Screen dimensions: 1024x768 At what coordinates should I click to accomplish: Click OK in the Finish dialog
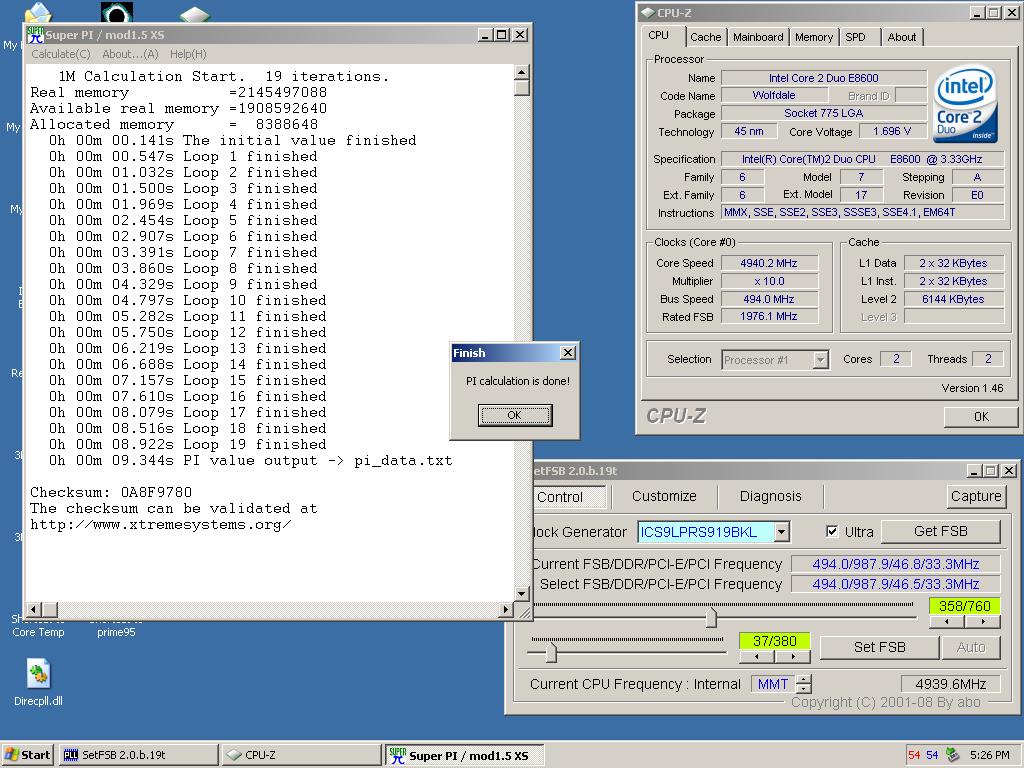click(515, 415)
